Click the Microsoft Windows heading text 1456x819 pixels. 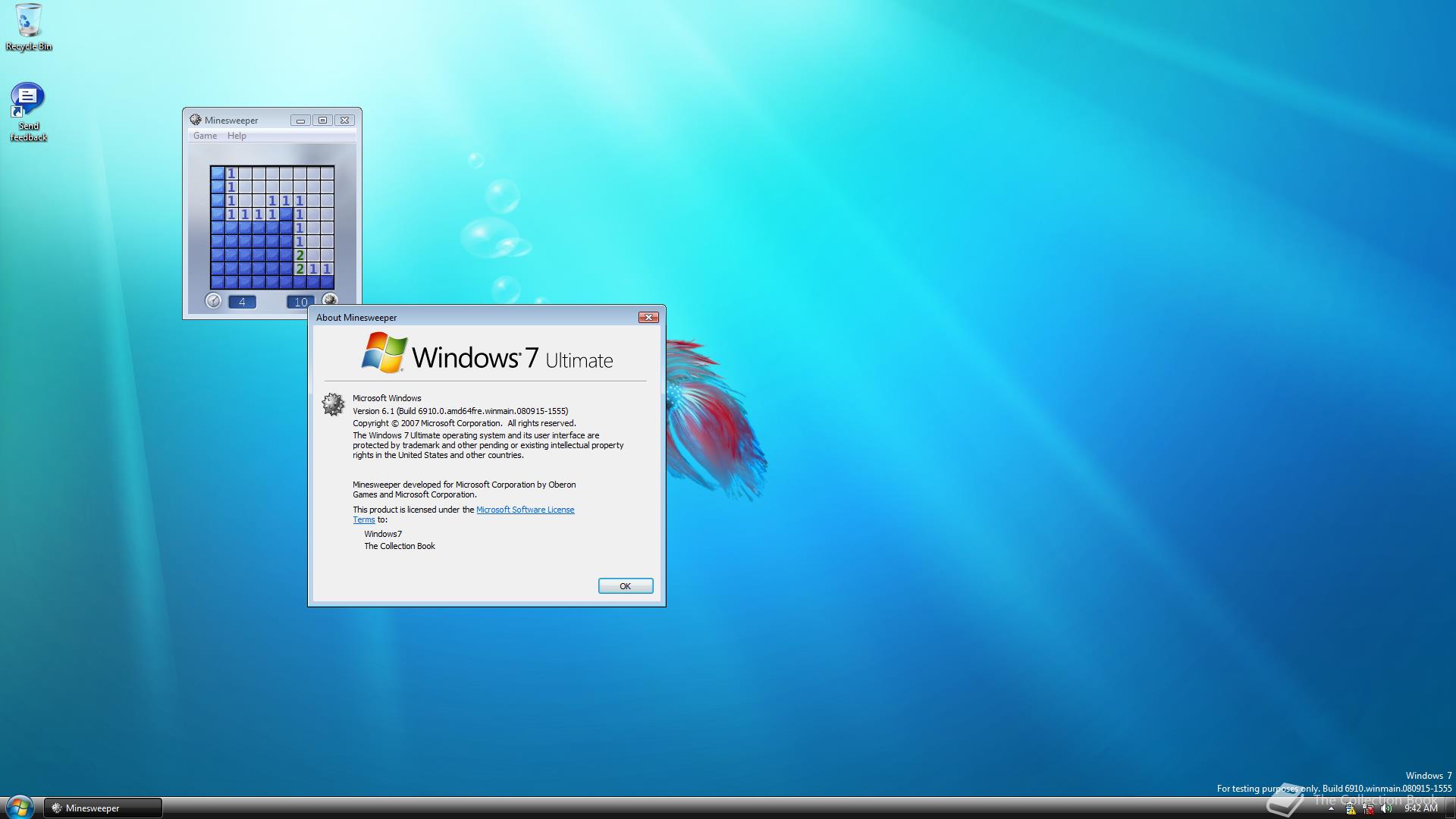pyautogui.click(x=387, y=398)
